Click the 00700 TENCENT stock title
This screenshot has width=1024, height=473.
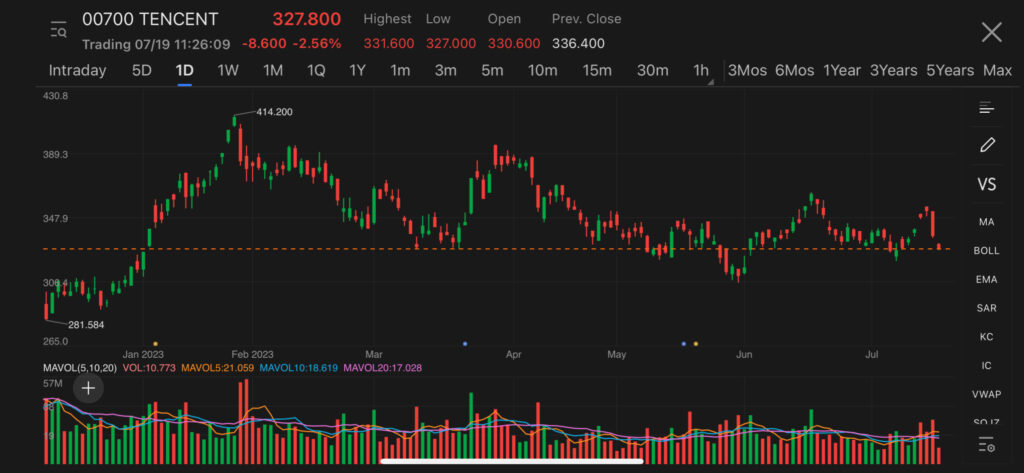tap(150, 20)
